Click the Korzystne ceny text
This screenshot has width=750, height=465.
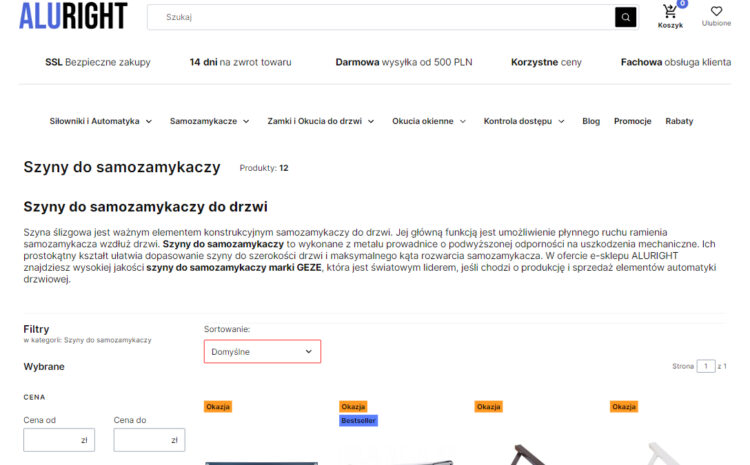point(546,62)
